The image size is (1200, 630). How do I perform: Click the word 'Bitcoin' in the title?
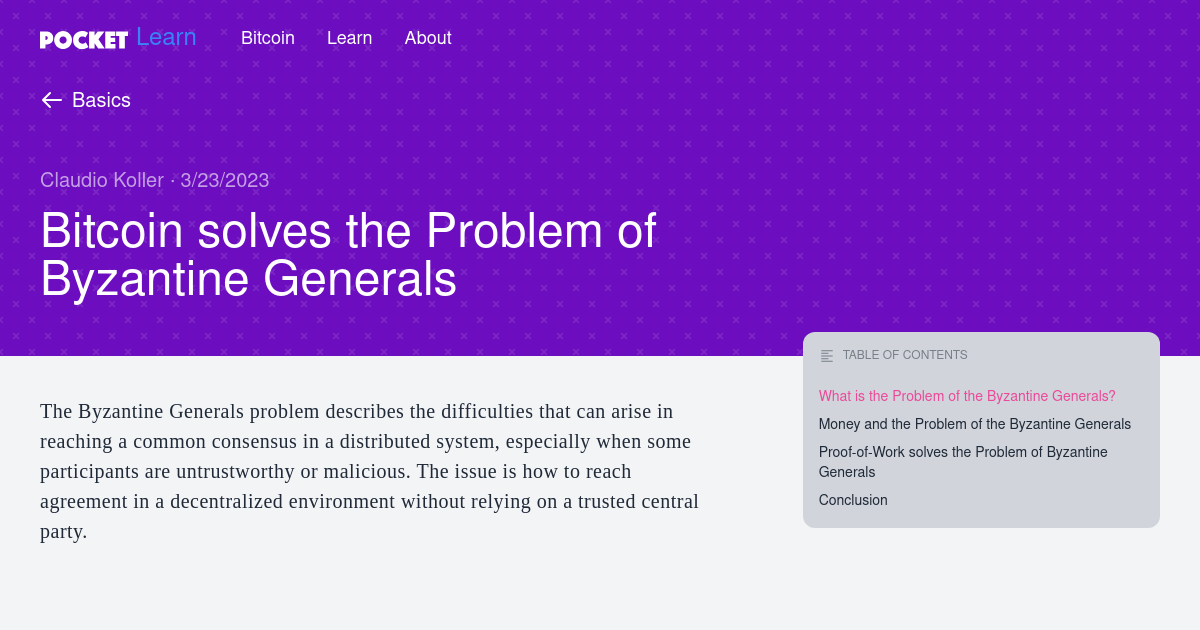click(x=112, y=231)
